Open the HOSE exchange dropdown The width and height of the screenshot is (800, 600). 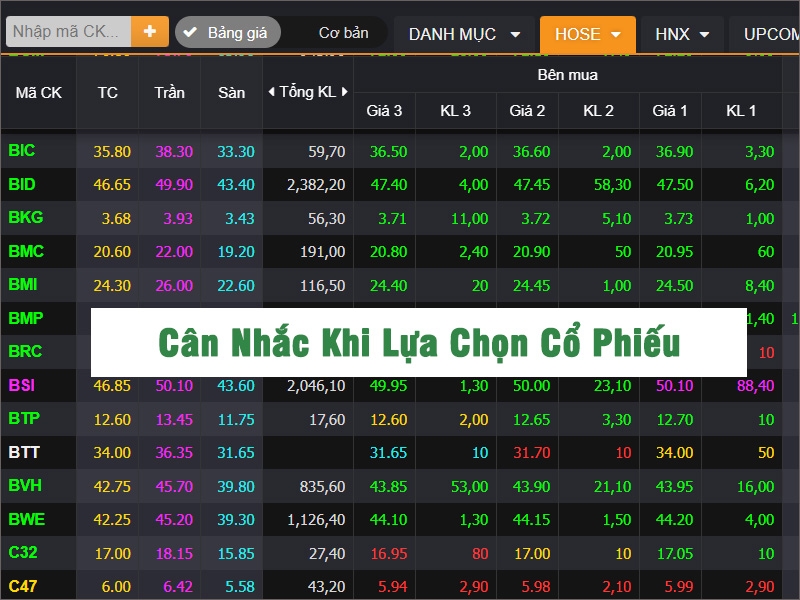[587, 34]
